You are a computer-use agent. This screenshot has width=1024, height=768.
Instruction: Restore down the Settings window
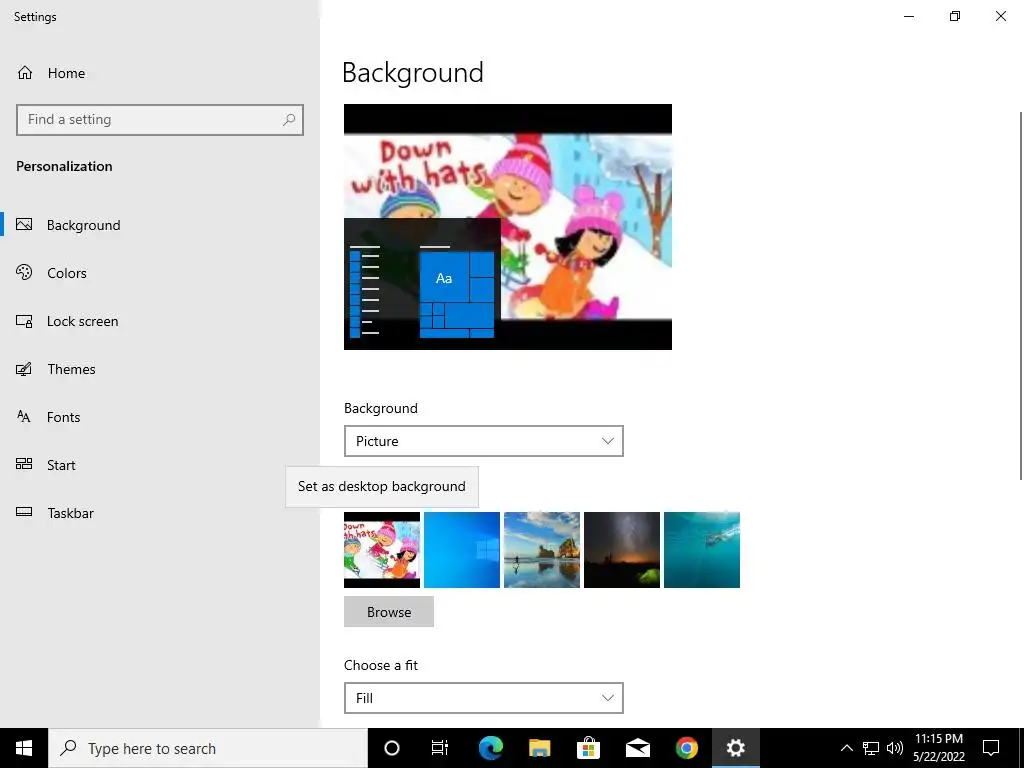click(955, 16)
